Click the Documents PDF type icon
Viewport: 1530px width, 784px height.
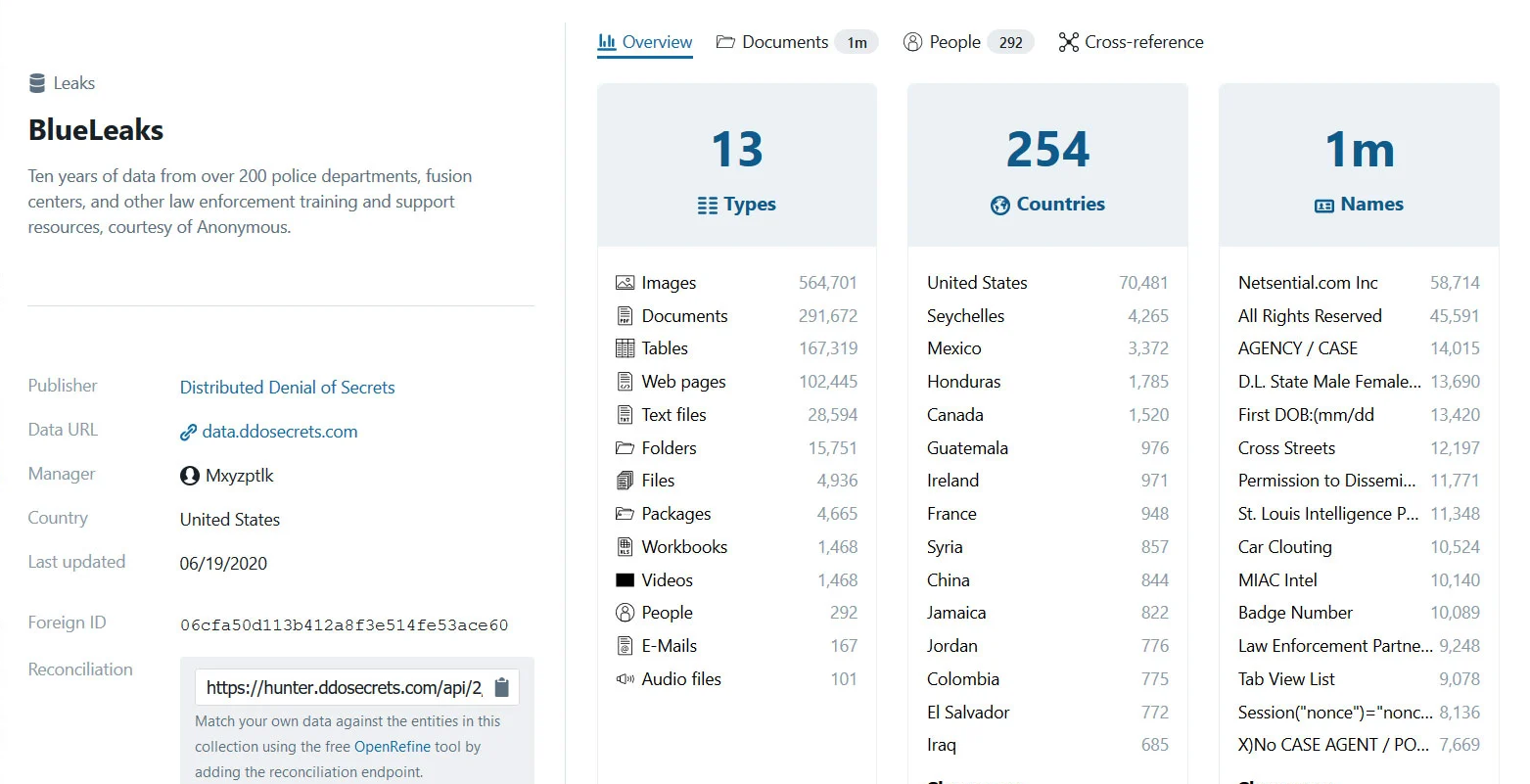[625, 316]
